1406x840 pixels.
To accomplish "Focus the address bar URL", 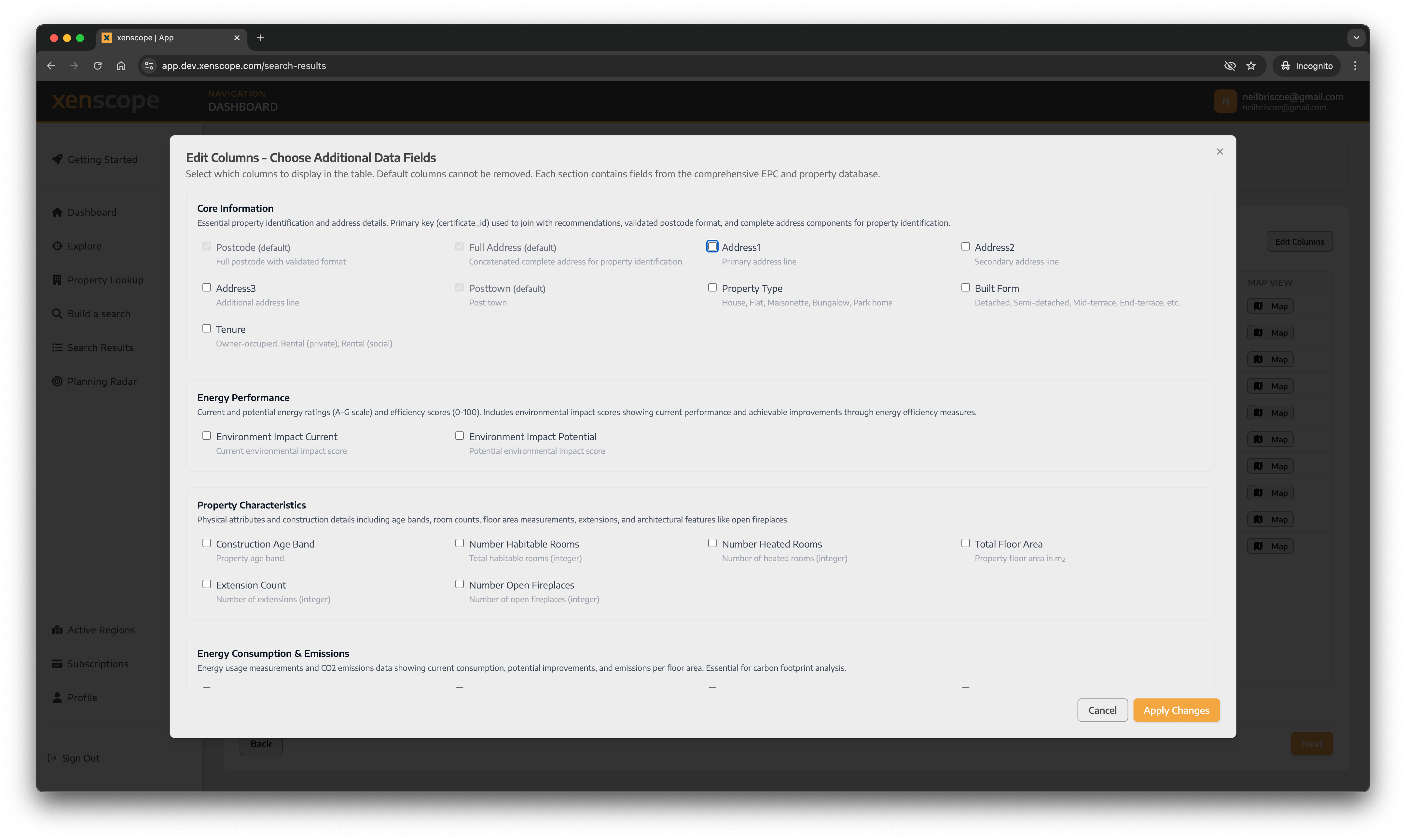I will [243, 66].
